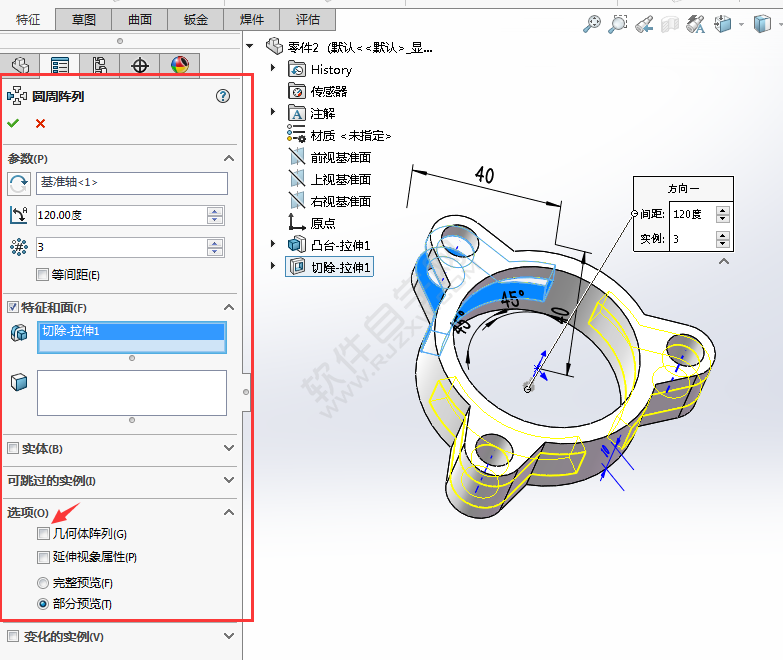This screenshot has height=660, width=783.
Task: Collapse the 特征和面(F) section chevron
Action: tap(229, 307)
